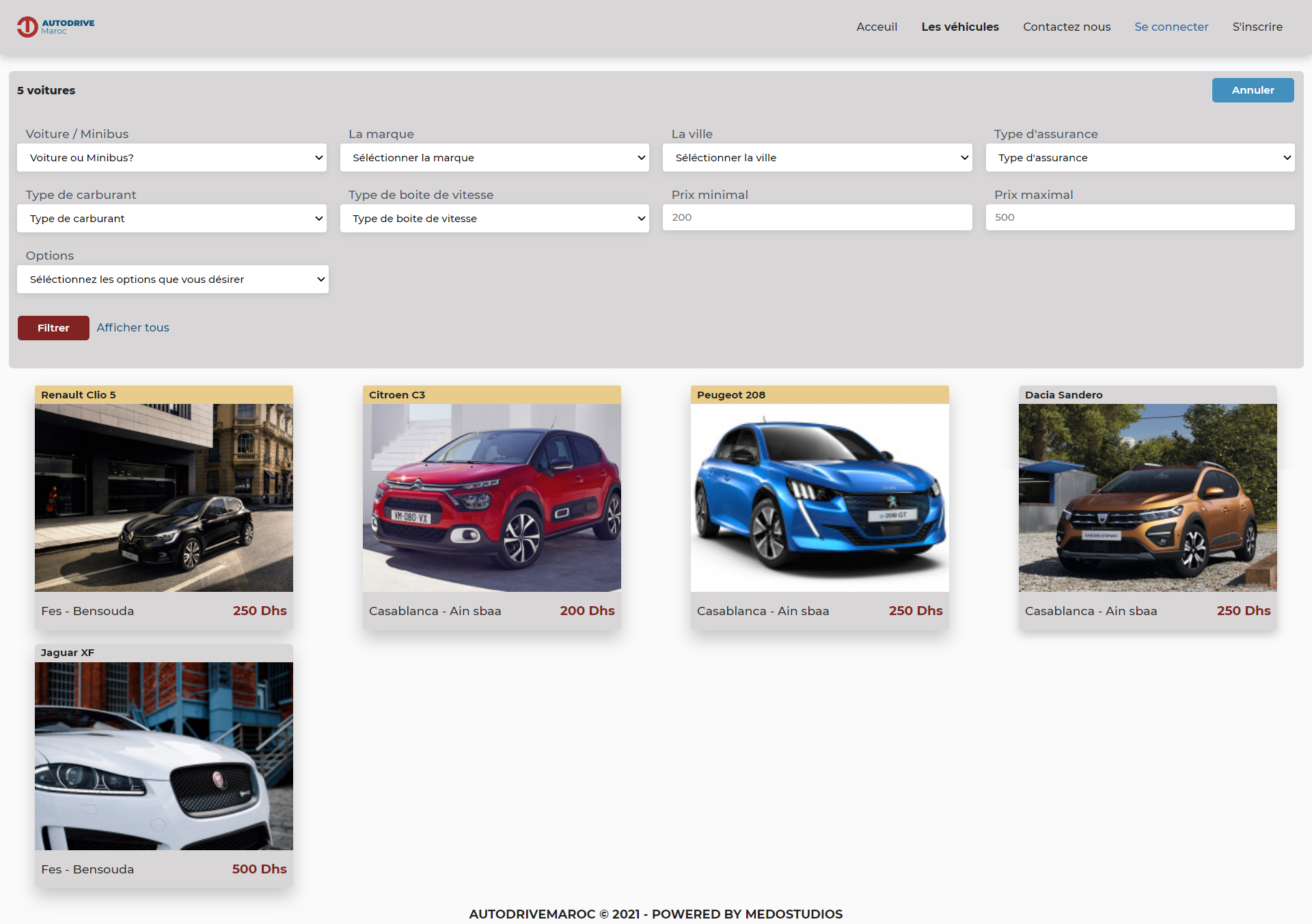Click the footer AUTODRIVEMAROC copyright text
The width and height of the screenshot is (1312, 924).
coord(656,914)
